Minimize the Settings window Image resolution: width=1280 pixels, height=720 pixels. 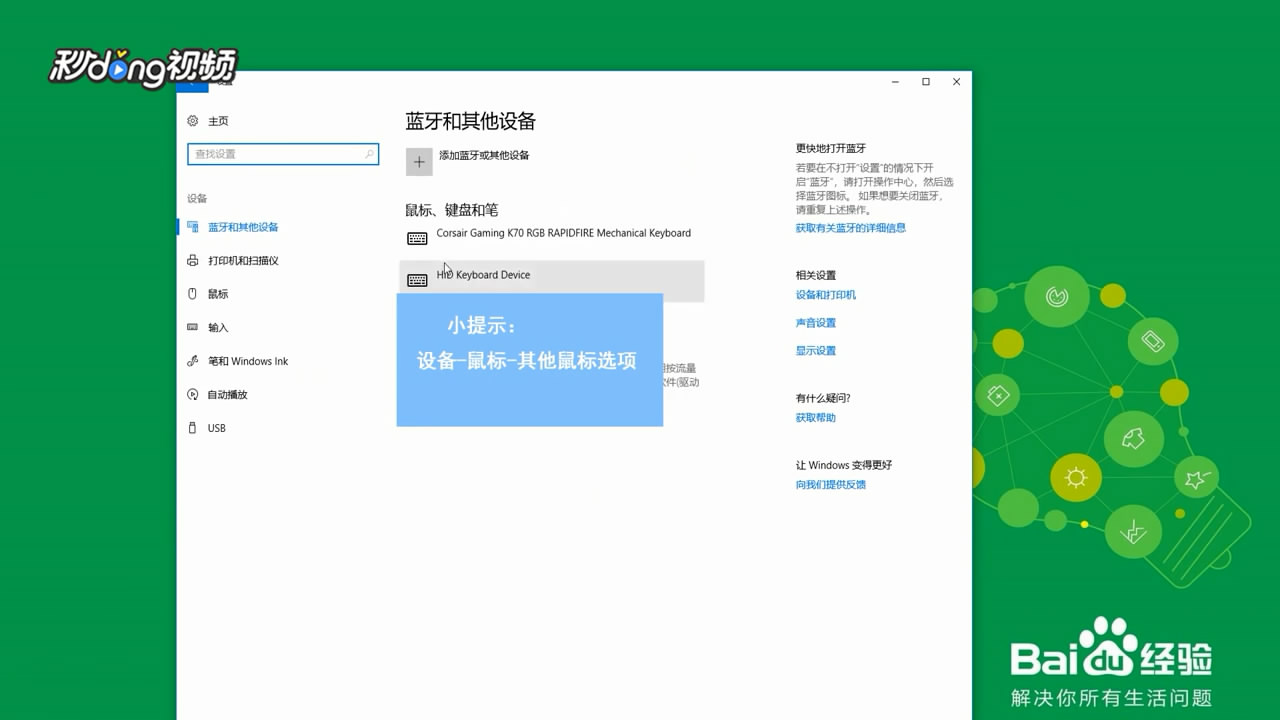click(895, 82)
